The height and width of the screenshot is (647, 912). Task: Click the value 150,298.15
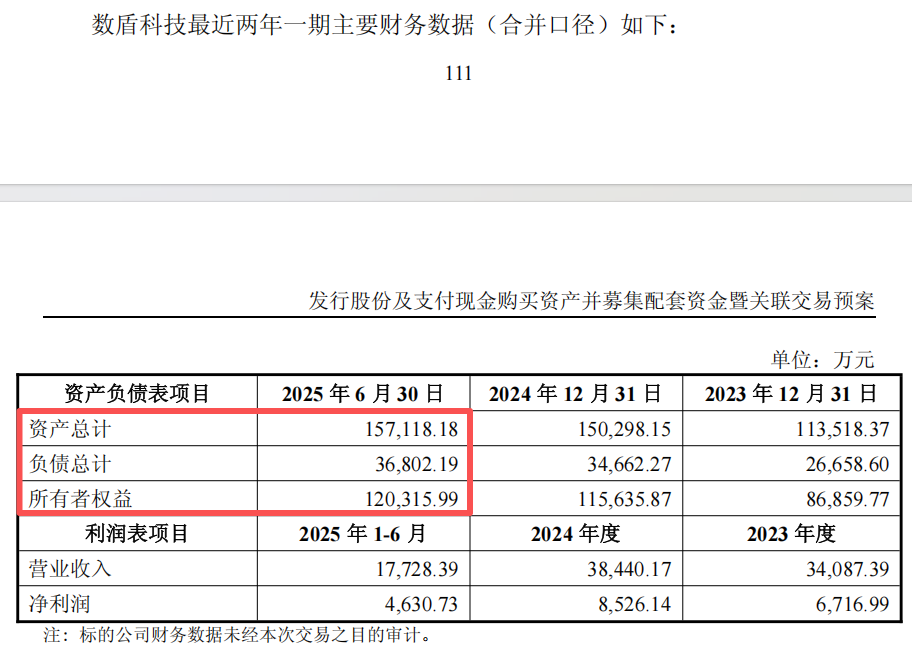(624, 429)
